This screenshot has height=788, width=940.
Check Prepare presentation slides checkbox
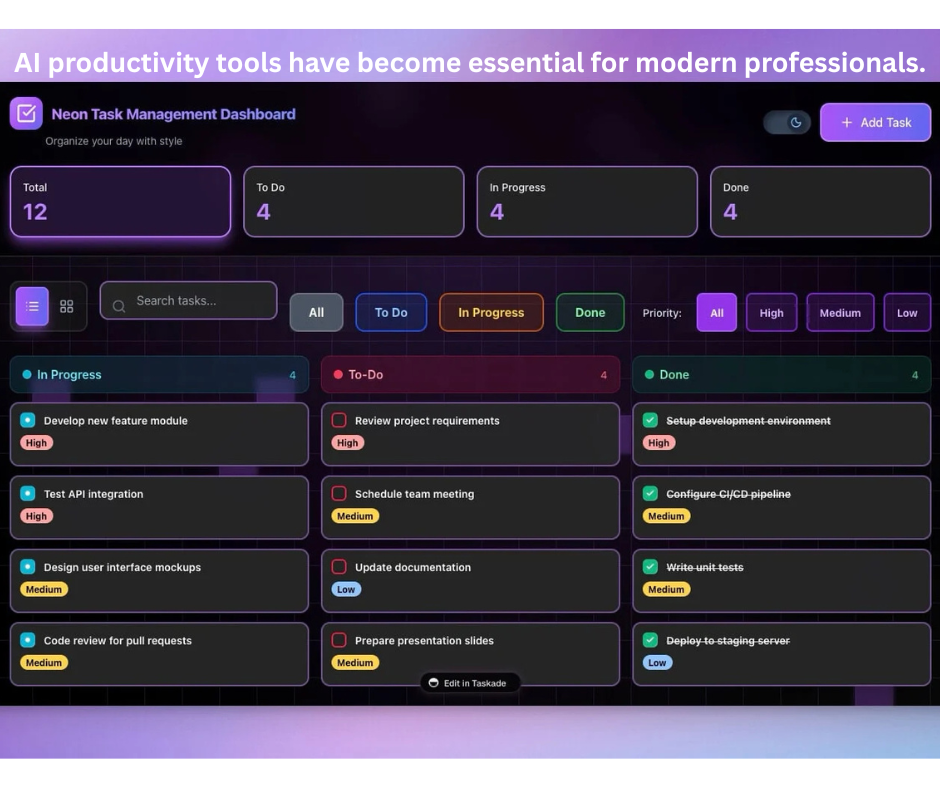tap(339, 640)
